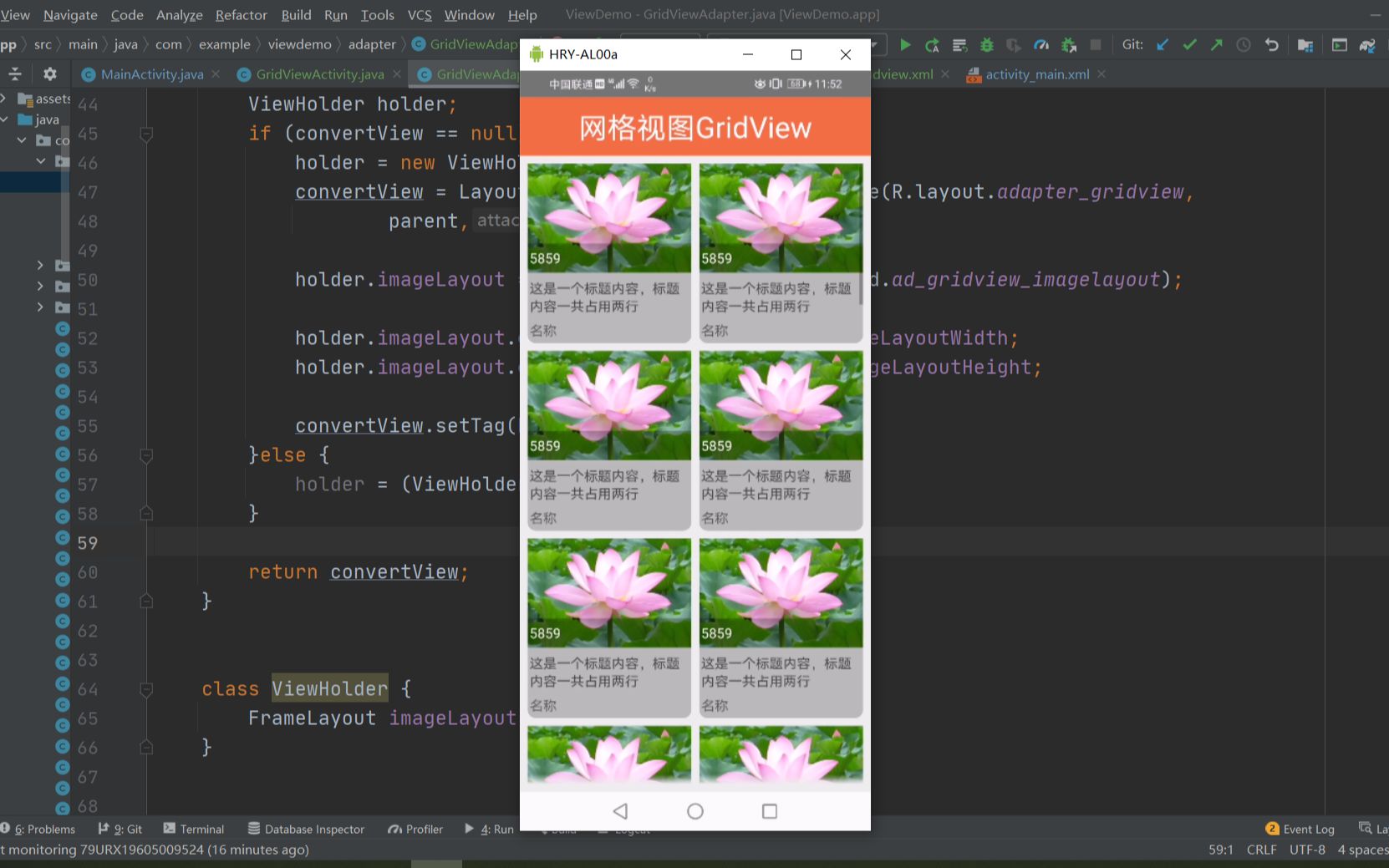Open the Database Inspector tool window

pyautogui.click(x=307, y=829)
